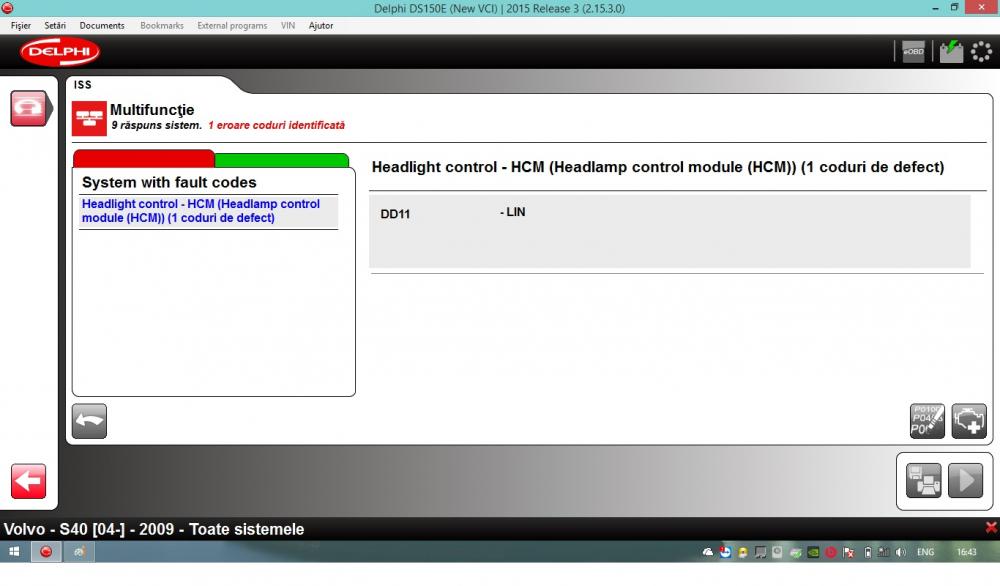Select the Delphi app icon in the taskbar

(46, 552)
